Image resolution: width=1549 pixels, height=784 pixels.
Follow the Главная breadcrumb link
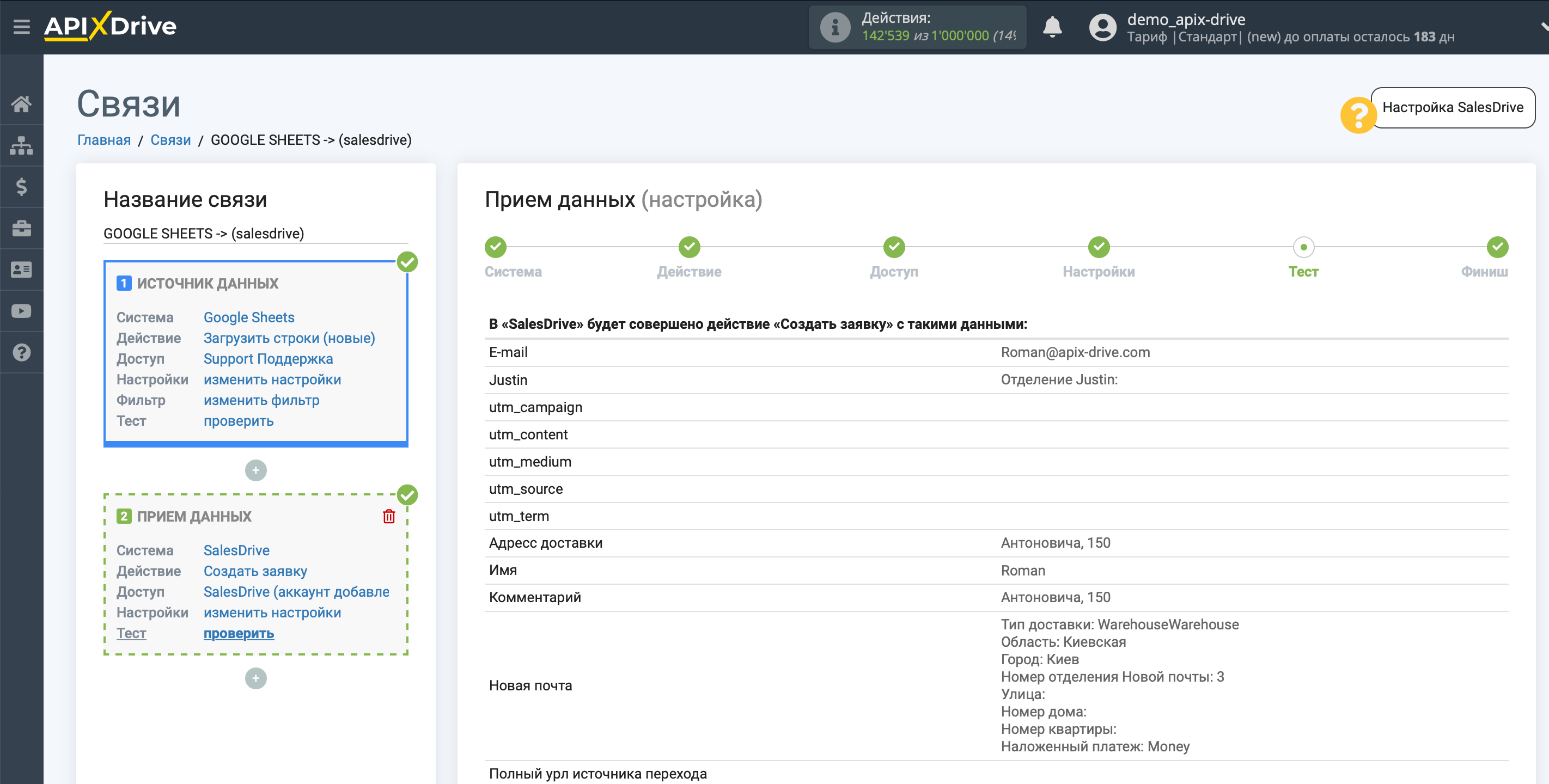pos(104,140)
